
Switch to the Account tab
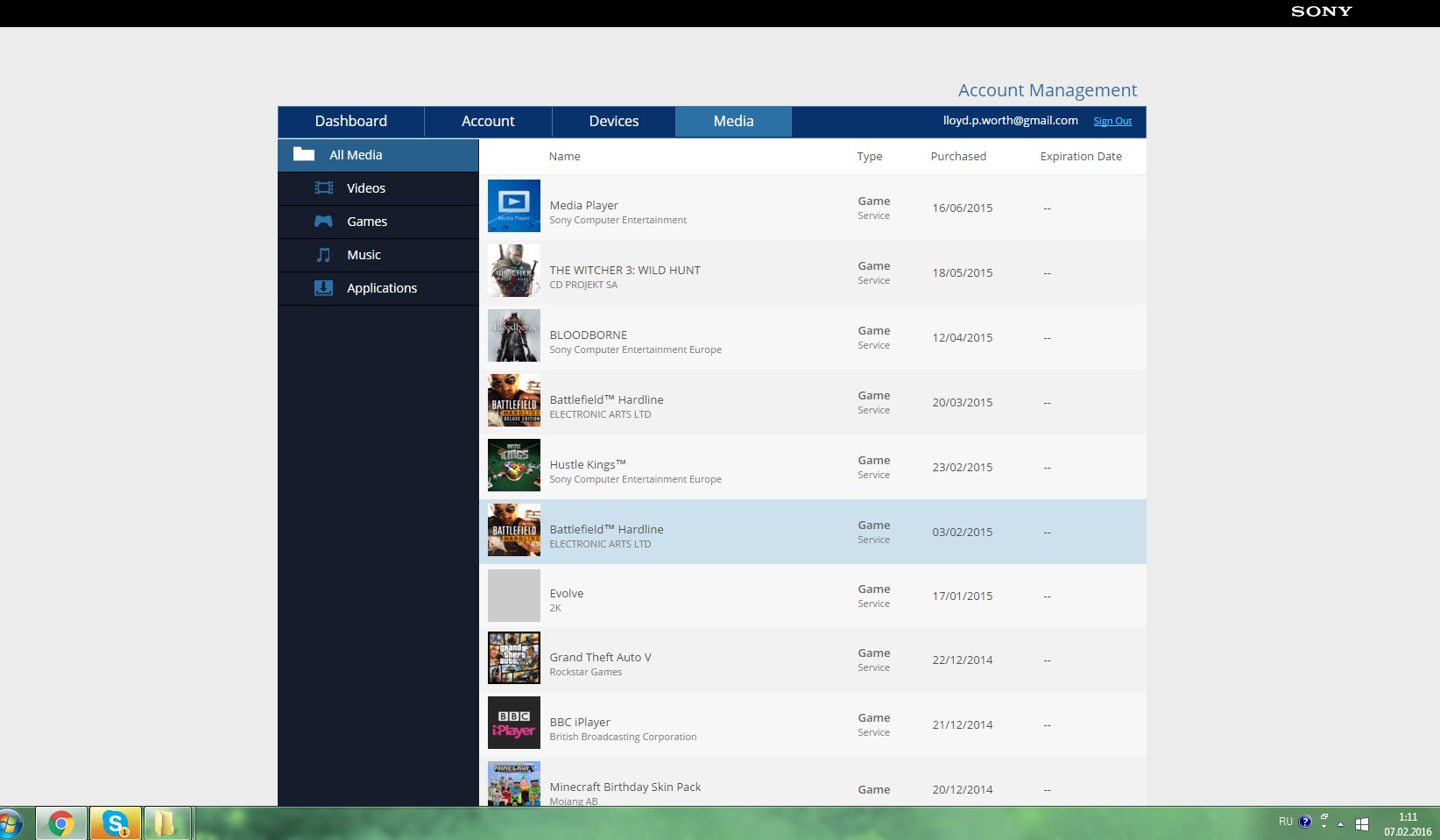pos(488,121)
